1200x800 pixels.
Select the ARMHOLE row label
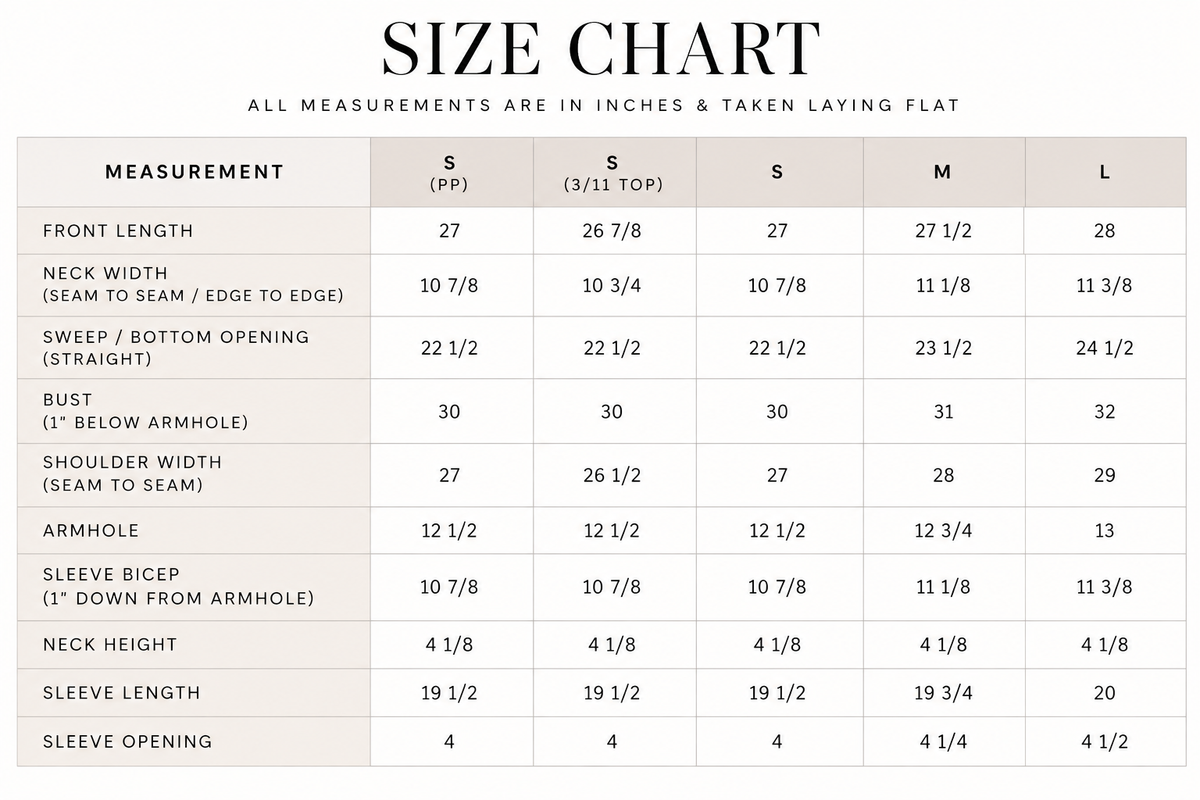[91, 531]
